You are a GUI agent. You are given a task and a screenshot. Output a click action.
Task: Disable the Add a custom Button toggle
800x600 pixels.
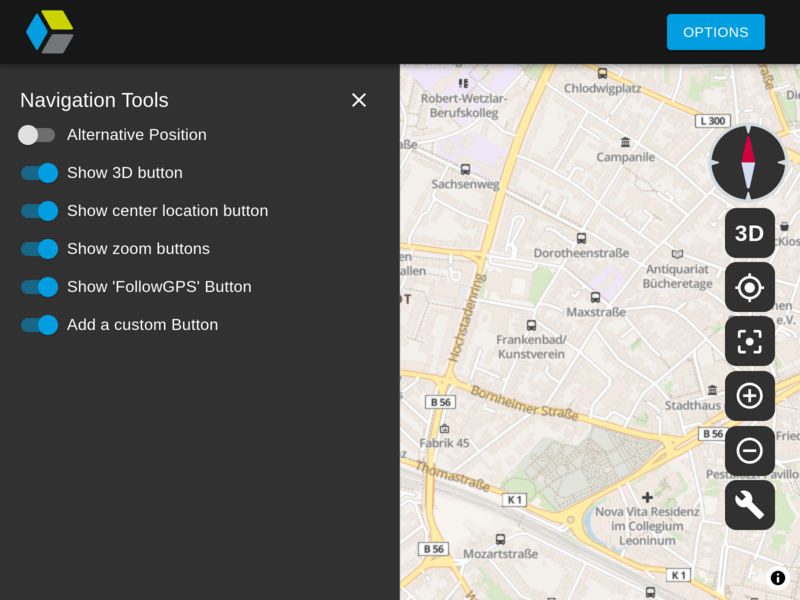click(38, 325)
